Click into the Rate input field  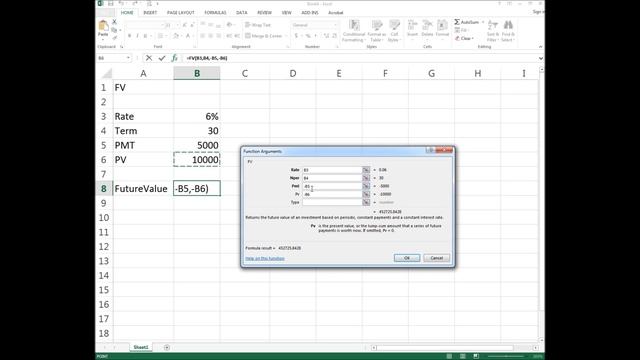[332, 170]
